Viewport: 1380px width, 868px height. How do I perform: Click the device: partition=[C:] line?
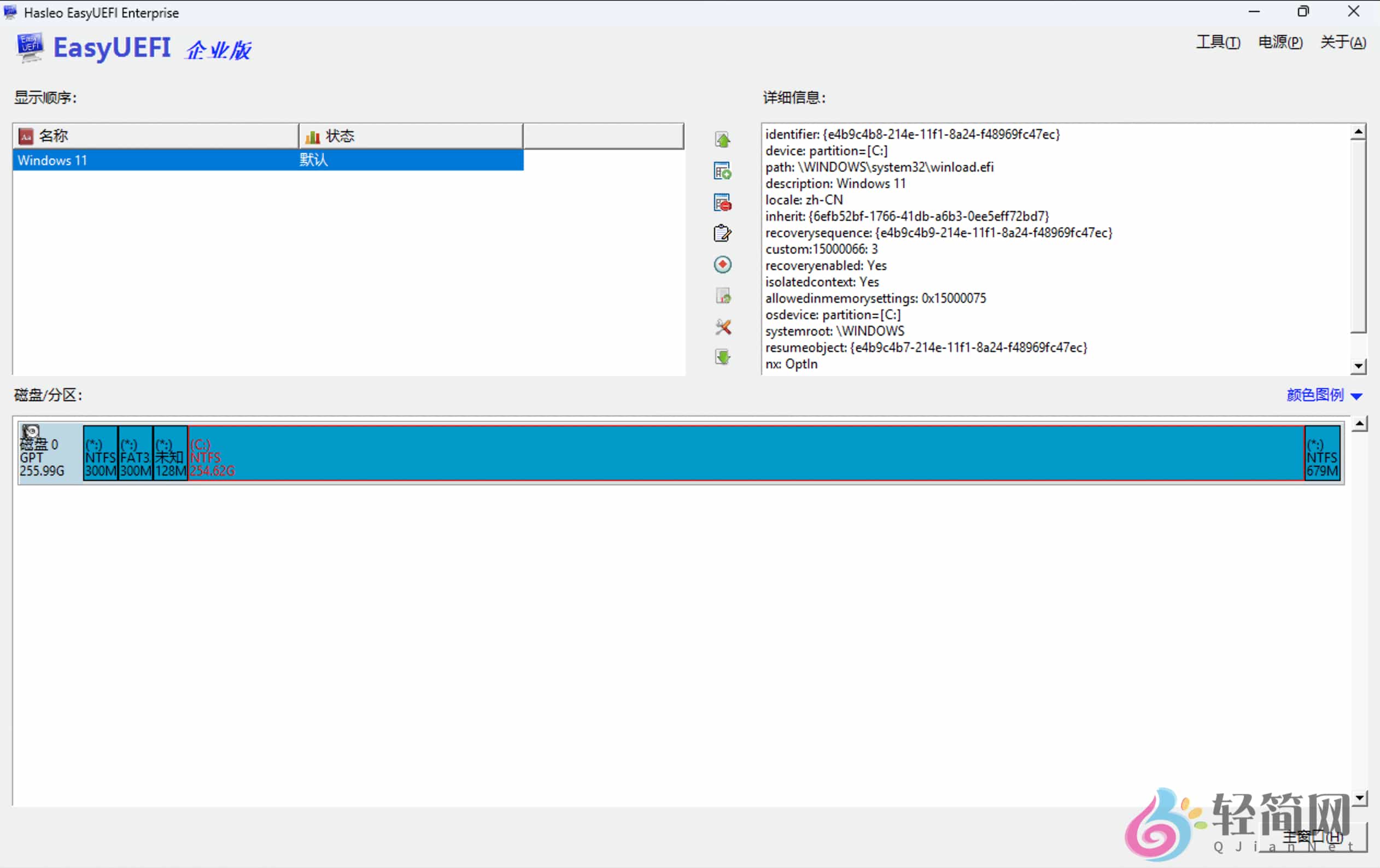click(826, 151)
